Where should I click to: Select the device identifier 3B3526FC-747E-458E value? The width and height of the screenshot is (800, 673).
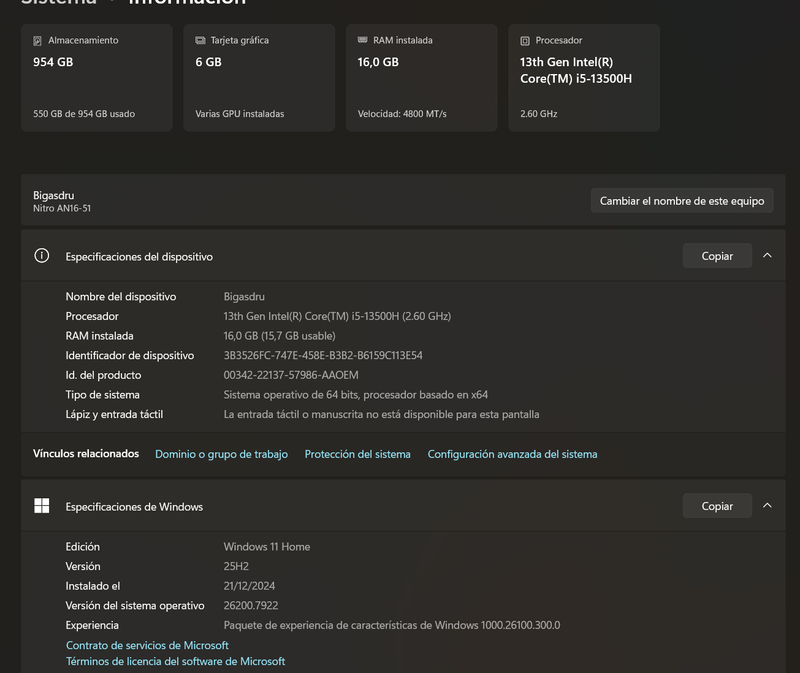click(x=323, y=356)
